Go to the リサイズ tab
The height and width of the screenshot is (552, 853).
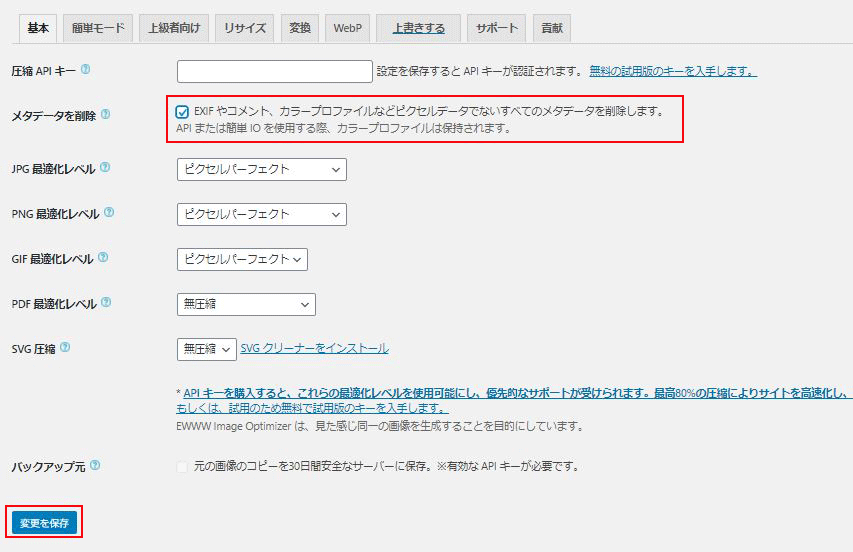[x=245, y=29]
